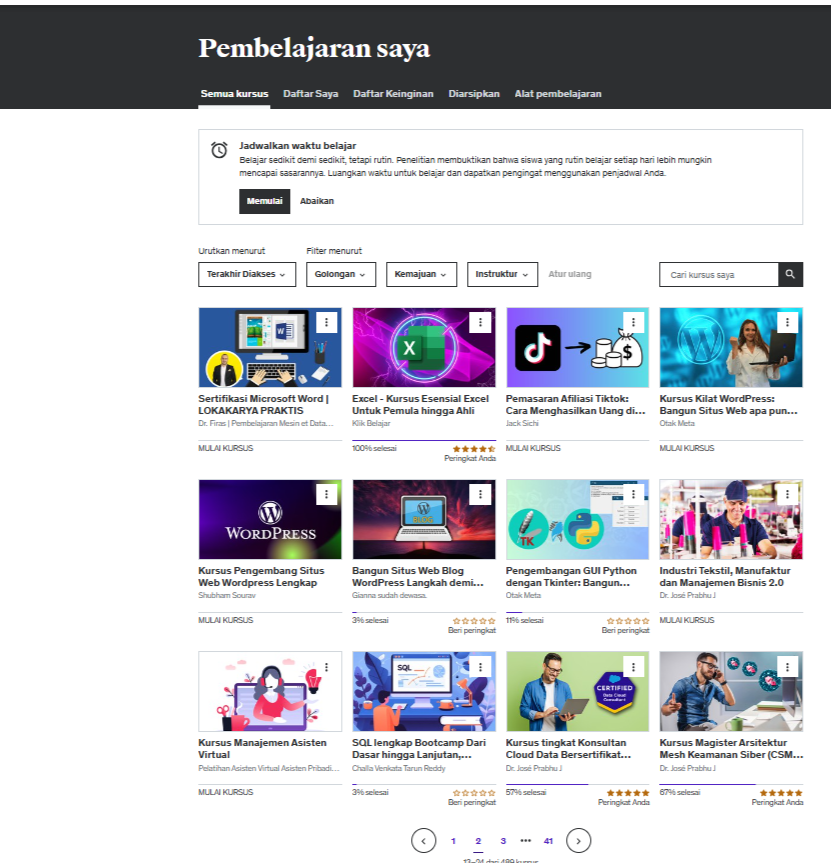This screenshot has width=831, height=863.
Task: Open options menu on Pemasaran Afiliasi Tiktok card
Action: click(633, 322)
